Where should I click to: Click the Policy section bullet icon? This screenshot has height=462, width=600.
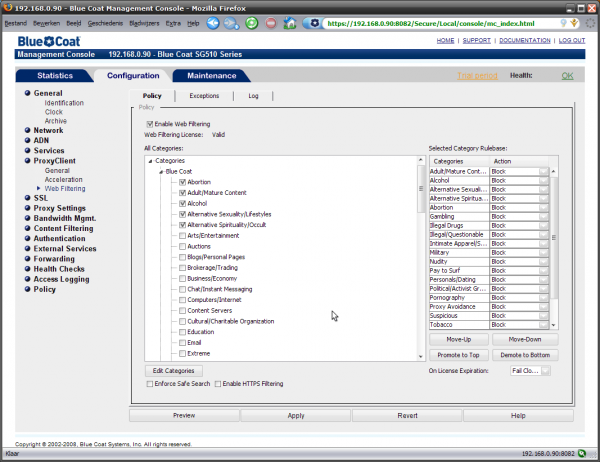click(27, 289)
